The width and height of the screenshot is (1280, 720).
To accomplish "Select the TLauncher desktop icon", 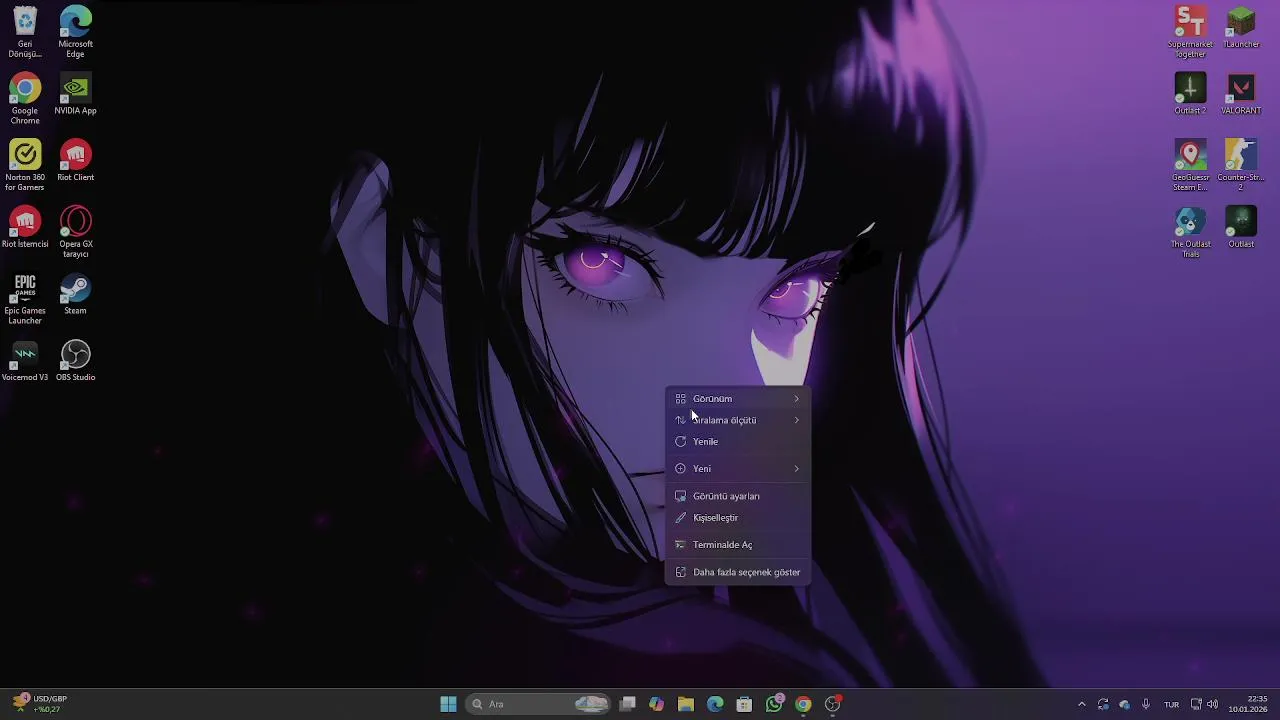I will 1241,27.
